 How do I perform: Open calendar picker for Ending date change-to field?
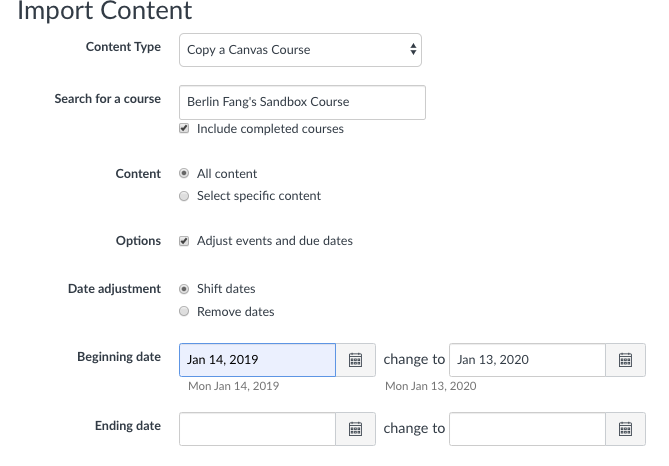(x=625, y=429)
